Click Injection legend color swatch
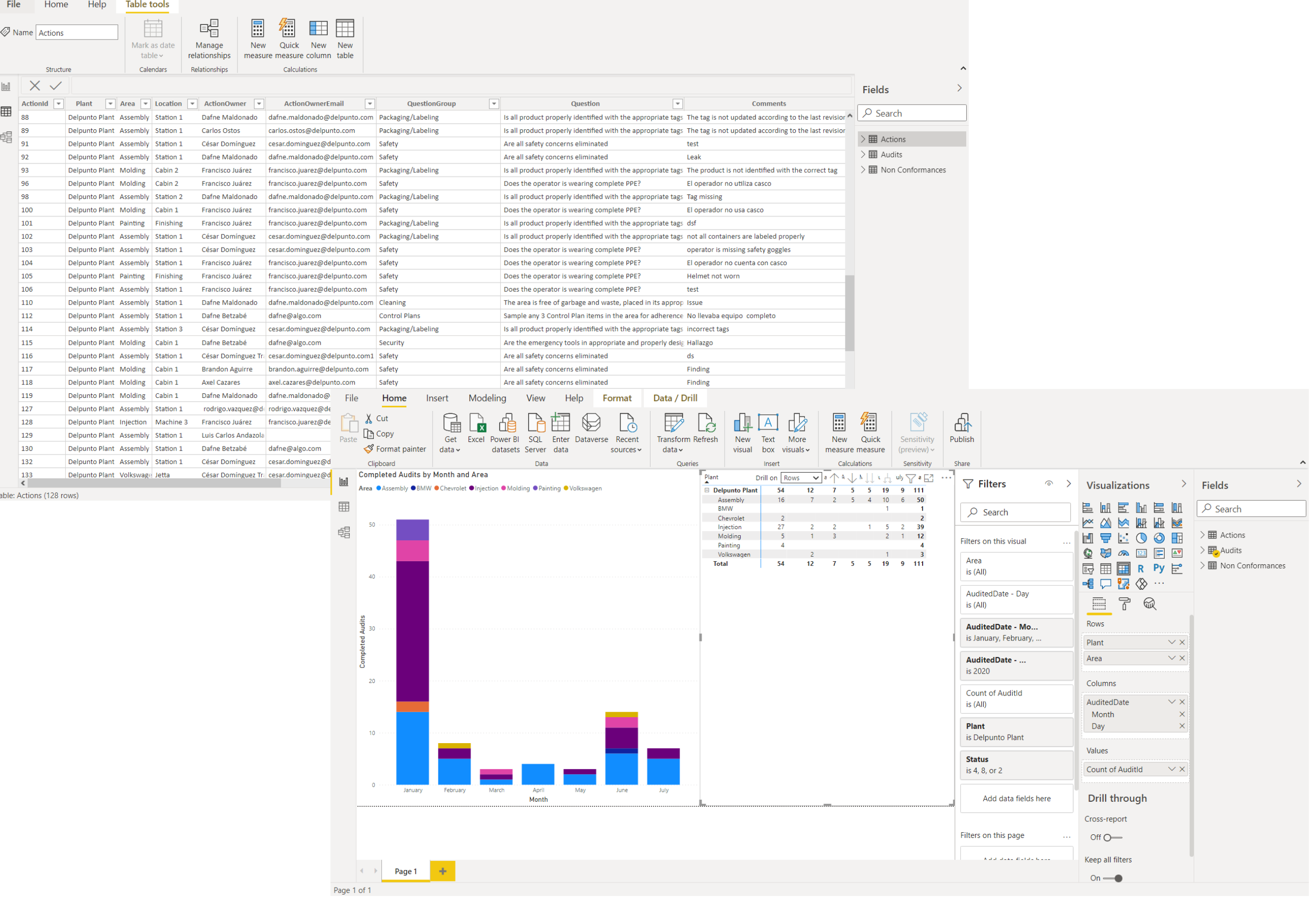The image size is (1316, 902). coord(472,489)
